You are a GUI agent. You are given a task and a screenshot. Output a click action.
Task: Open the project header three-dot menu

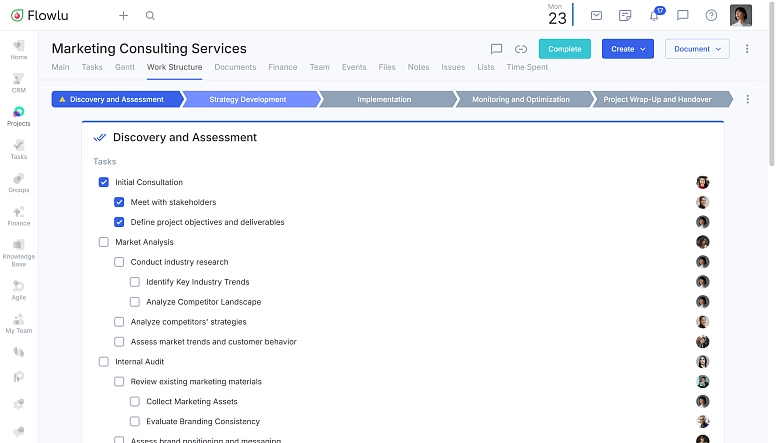pos(747,49)
